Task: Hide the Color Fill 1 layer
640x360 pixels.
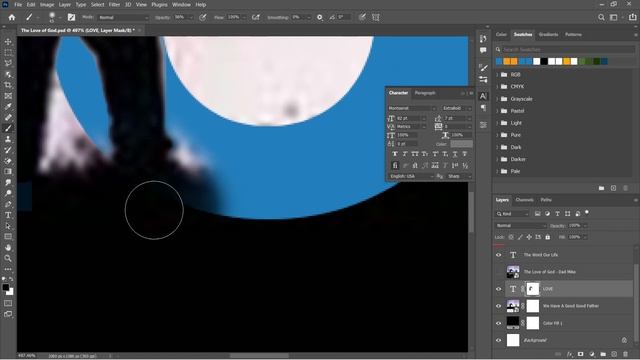Action: click(x=498, y=323)
